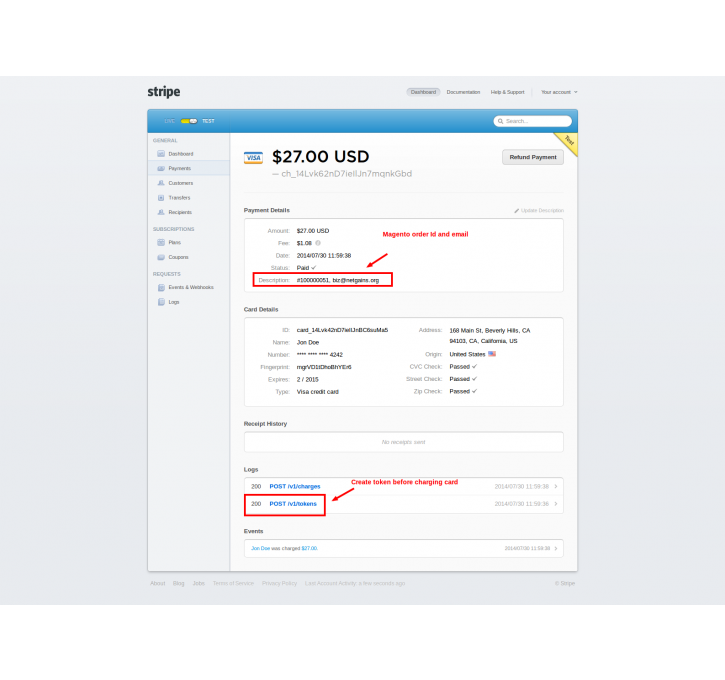
Task: Open Events & Webhooks in the sidebar
Action: point(189,288)
